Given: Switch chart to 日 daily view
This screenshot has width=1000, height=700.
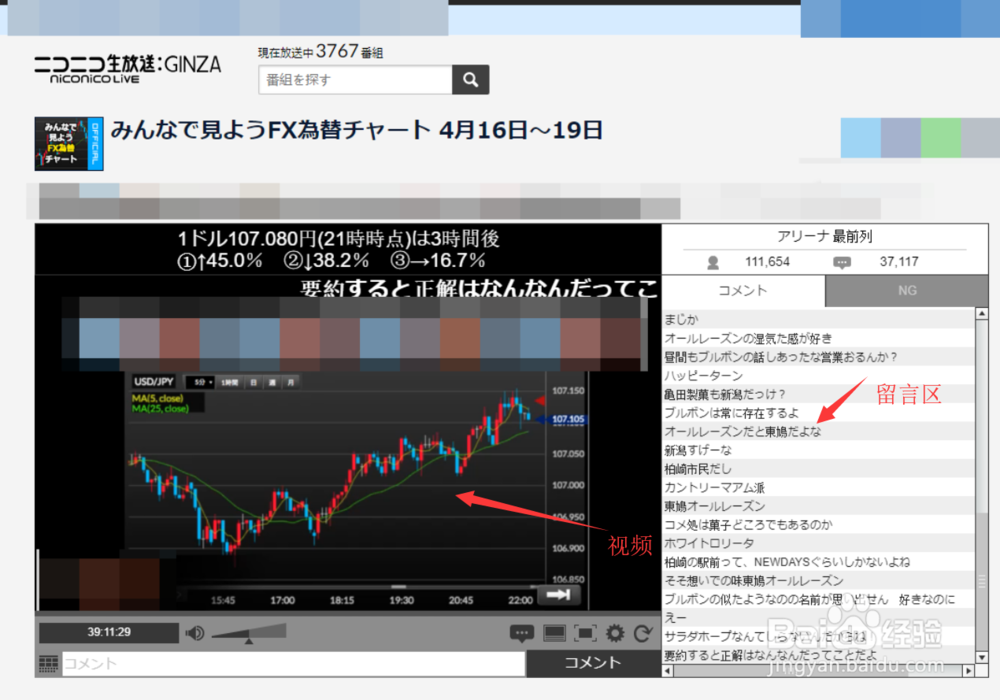Looking at the screenshot, I should click(253, 382).
